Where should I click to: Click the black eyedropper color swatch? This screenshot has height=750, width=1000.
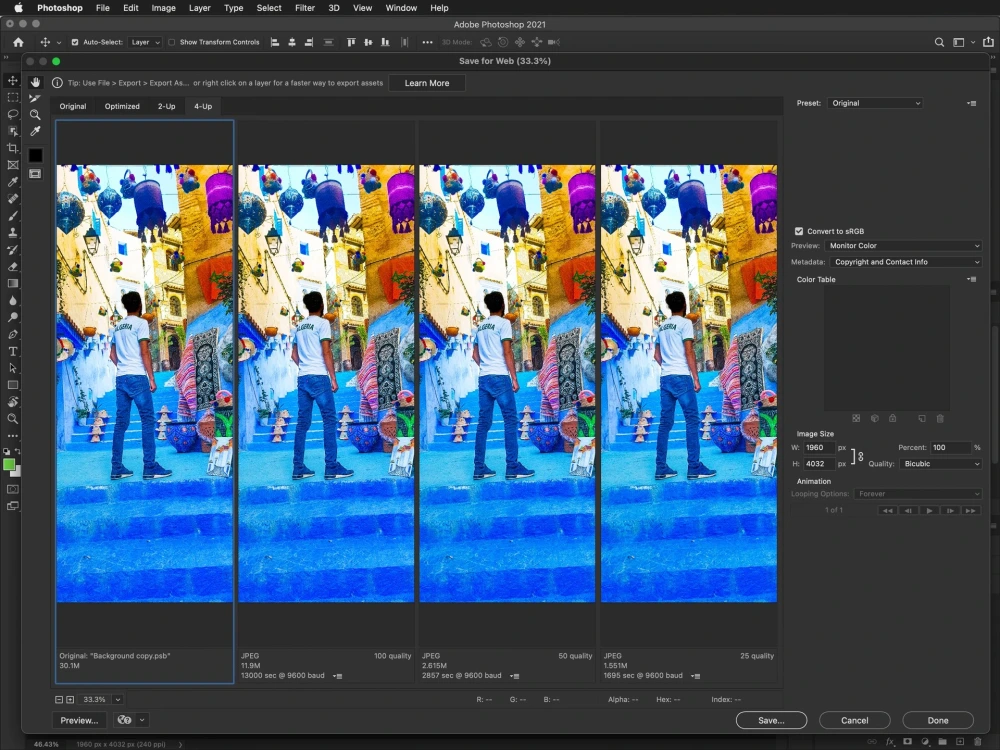pyautogui.click(x=35, y=155)
